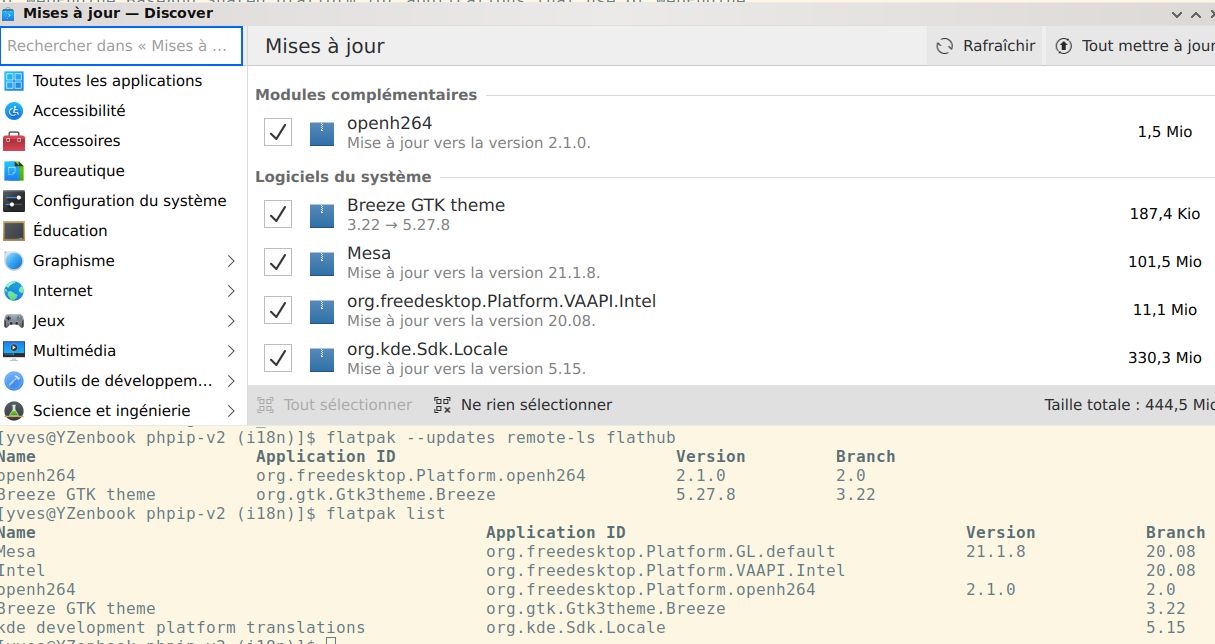
Task: Click Ne rien sélectionner button
Action: click(523, 405)
